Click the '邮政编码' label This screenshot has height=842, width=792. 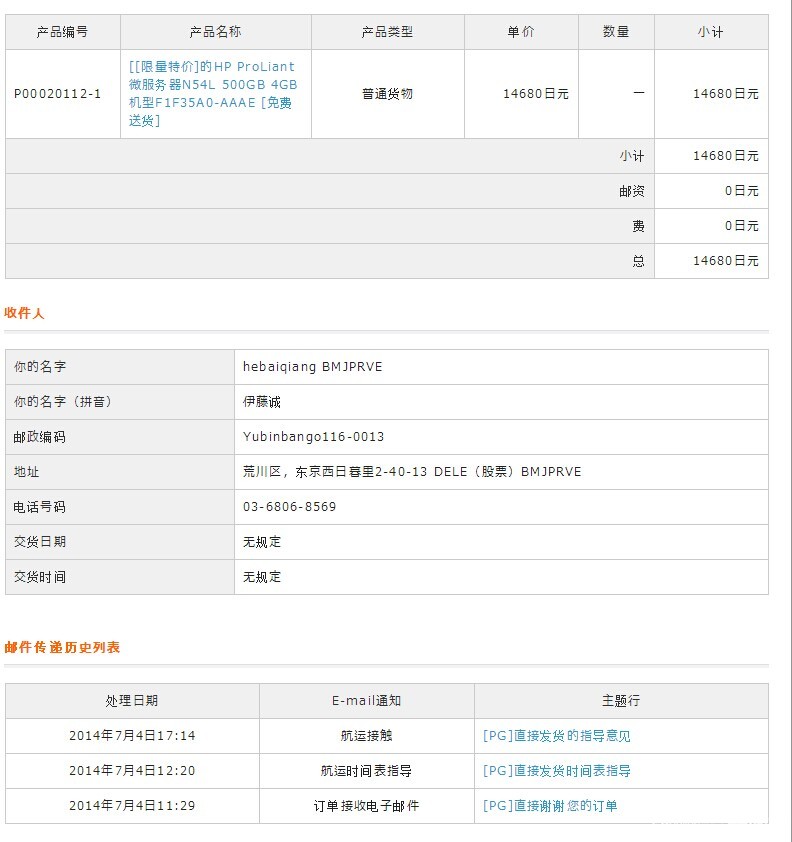[x=40, y=437]
